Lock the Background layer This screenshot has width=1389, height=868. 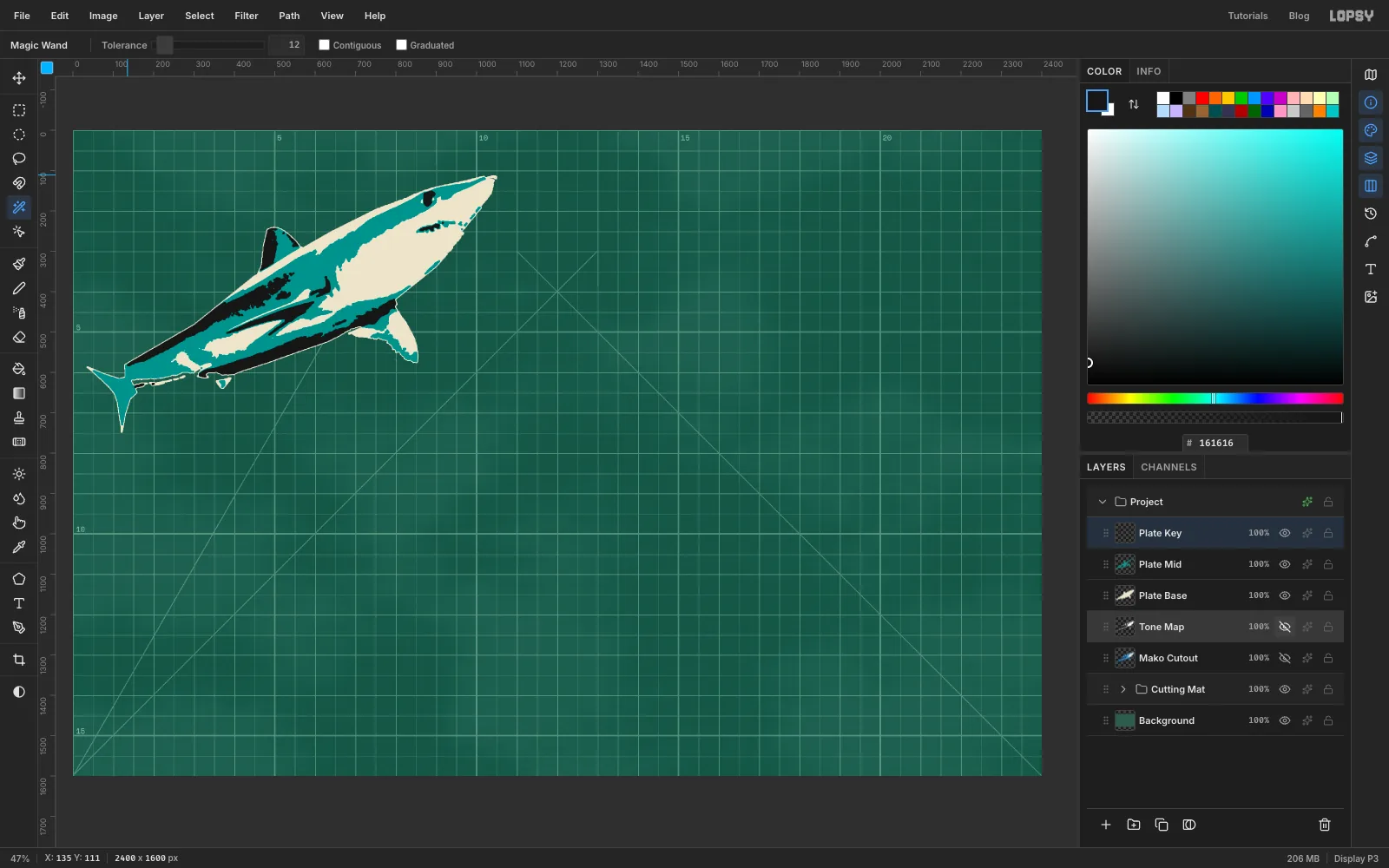[x=1328, y=720]
